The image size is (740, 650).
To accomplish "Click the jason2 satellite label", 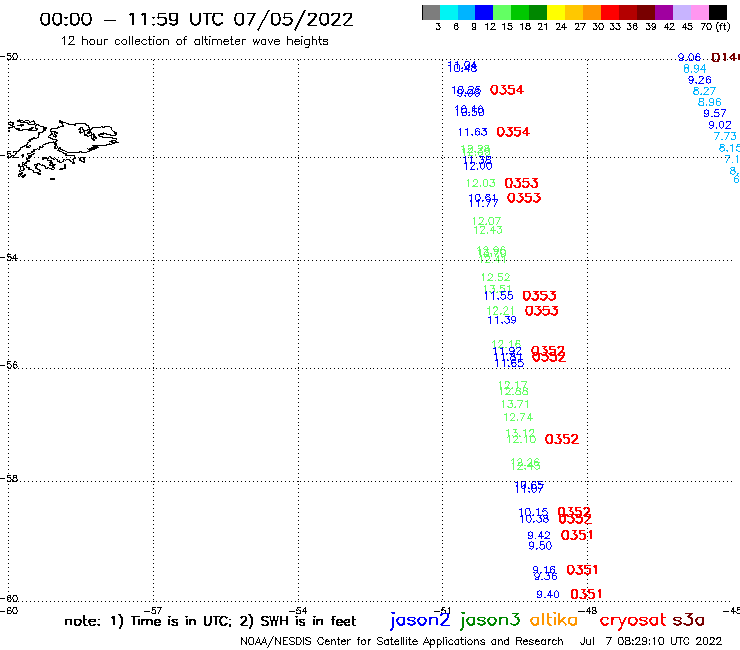I will click(420, 620).
